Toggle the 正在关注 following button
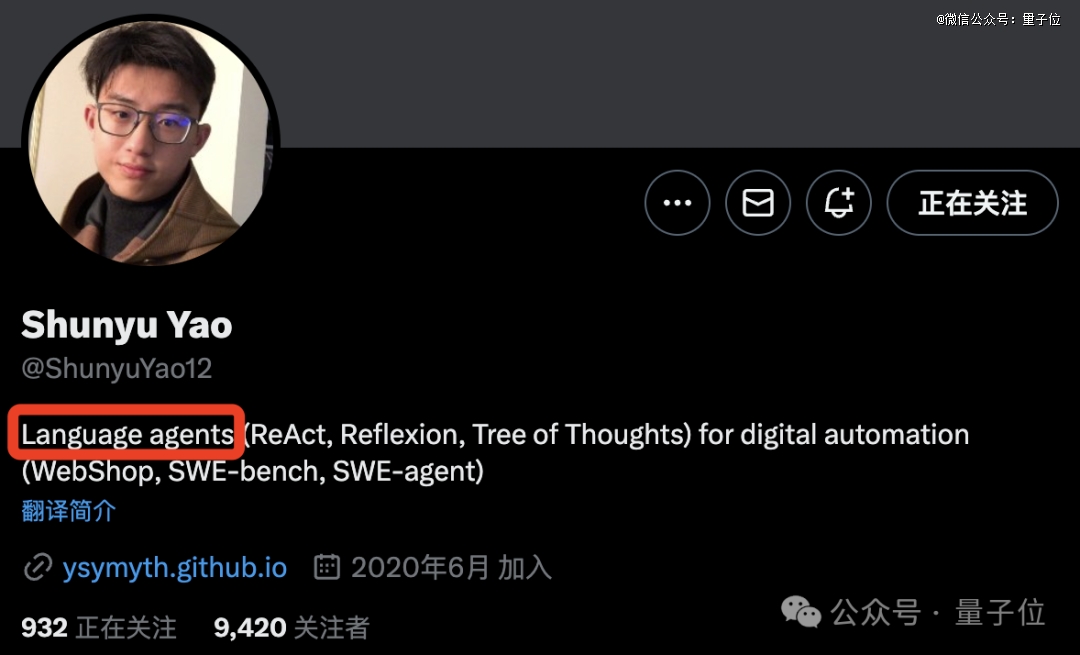 click(x=973, y=202)
